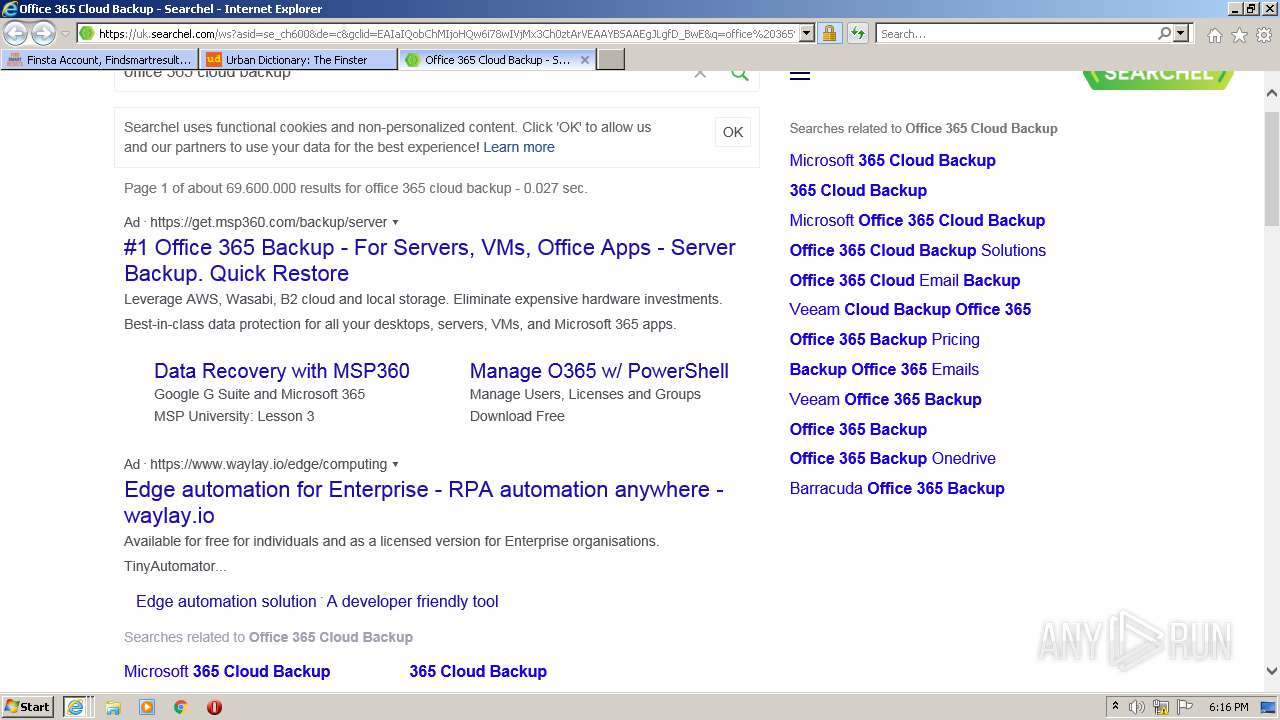Click the search magnifier in IE search box

click(1164, 34)
